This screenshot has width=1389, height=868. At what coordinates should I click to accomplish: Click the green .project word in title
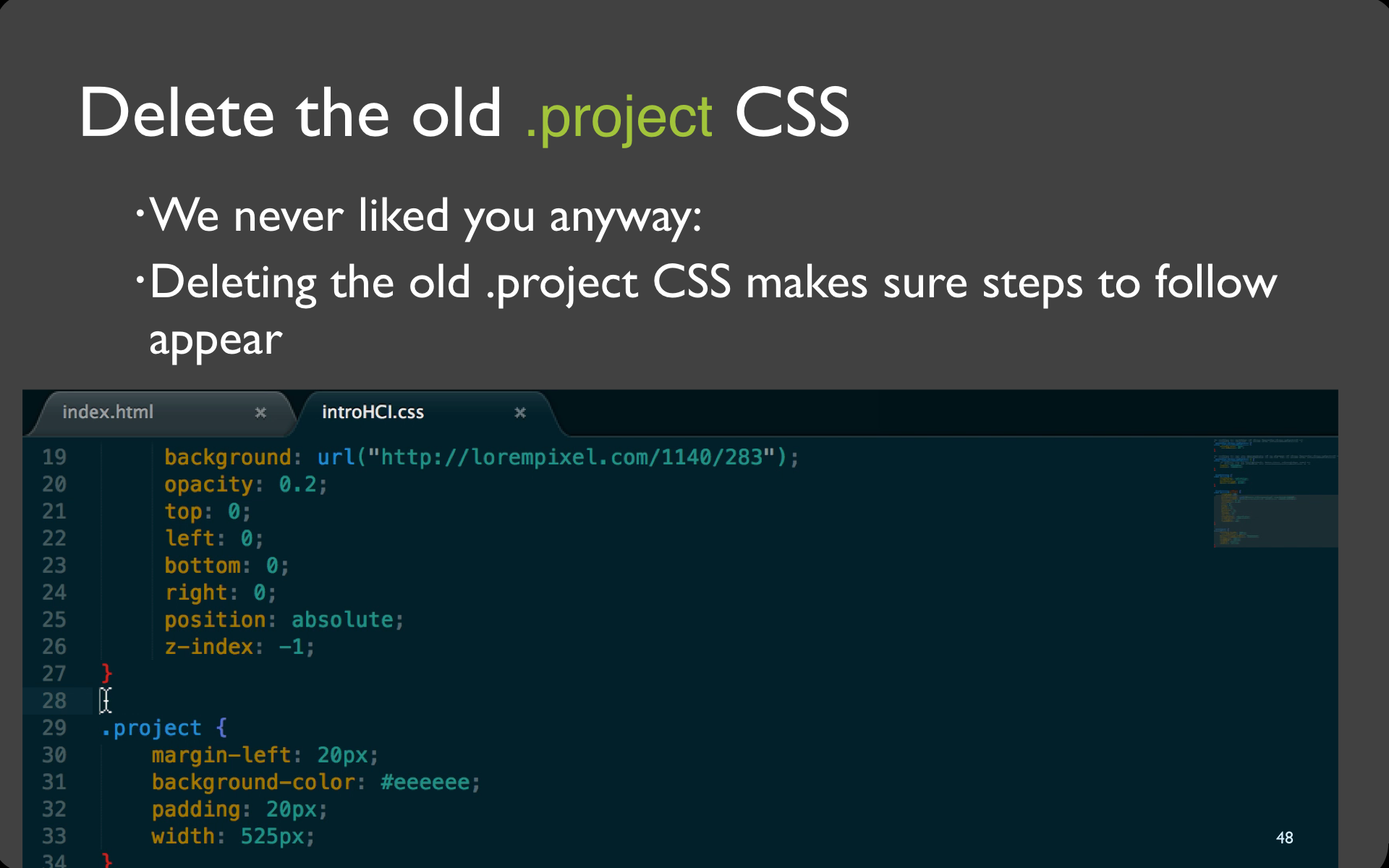(x=619, y=116)
